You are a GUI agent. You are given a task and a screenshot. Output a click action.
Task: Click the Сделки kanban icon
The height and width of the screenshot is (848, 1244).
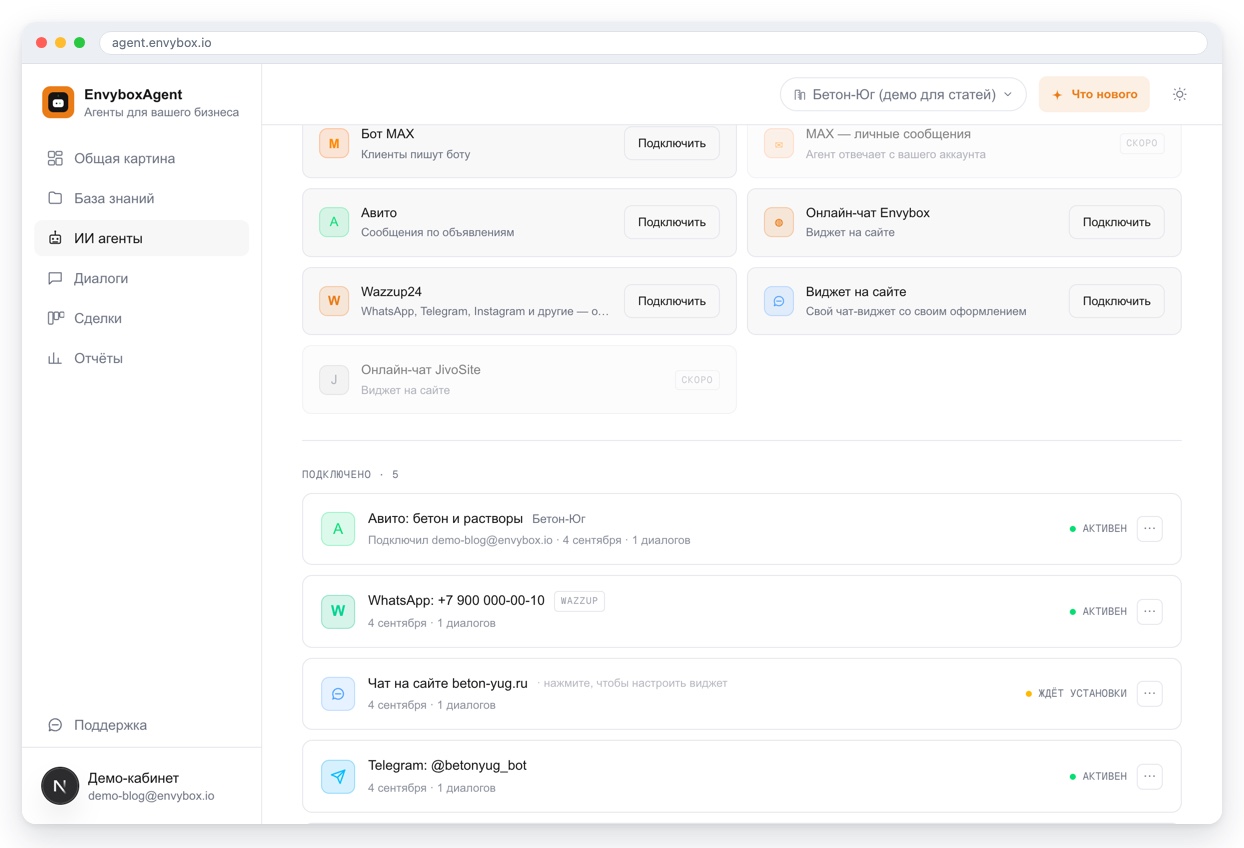55,318
